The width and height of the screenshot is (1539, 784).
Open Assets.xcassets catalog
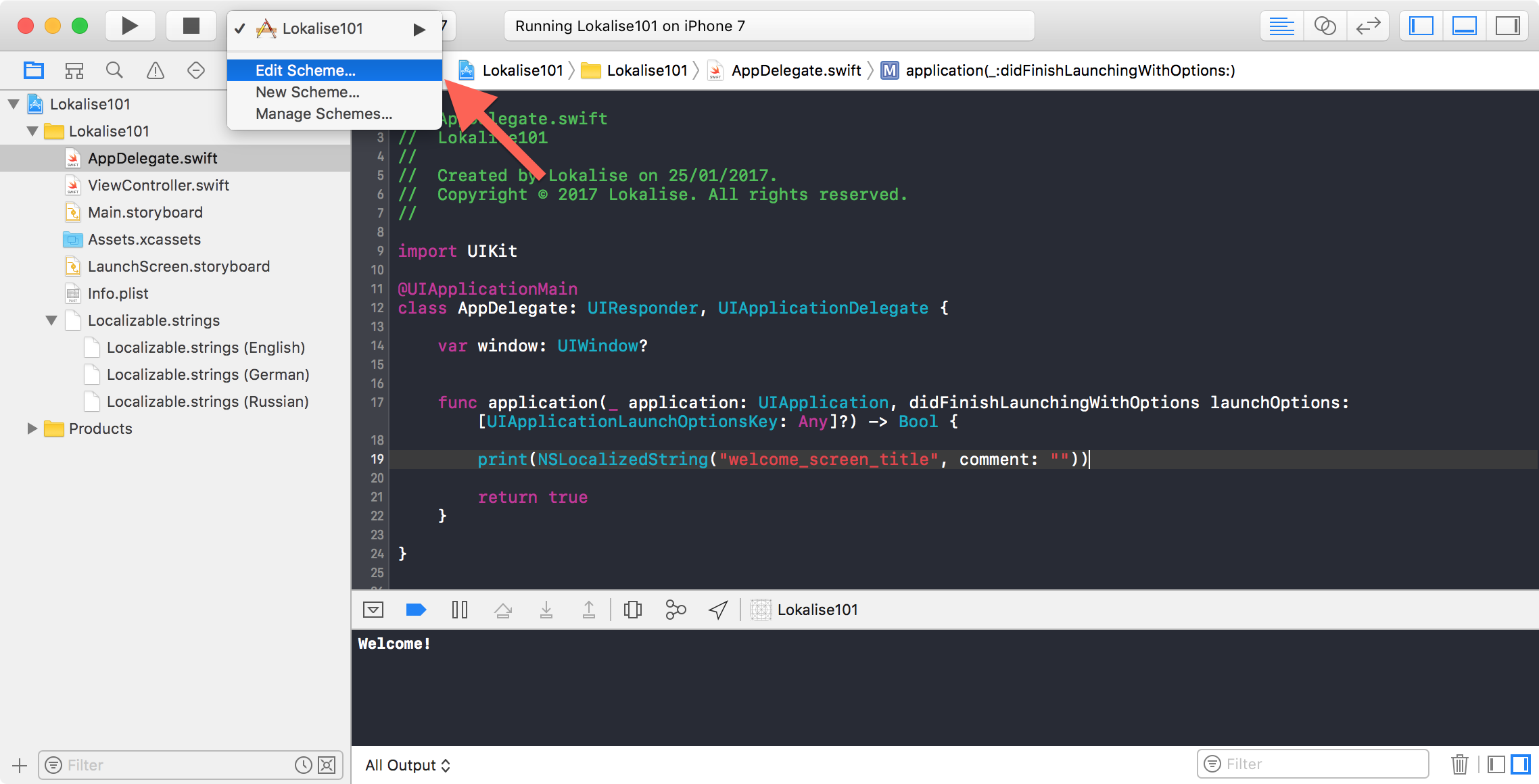coord(176,239)
